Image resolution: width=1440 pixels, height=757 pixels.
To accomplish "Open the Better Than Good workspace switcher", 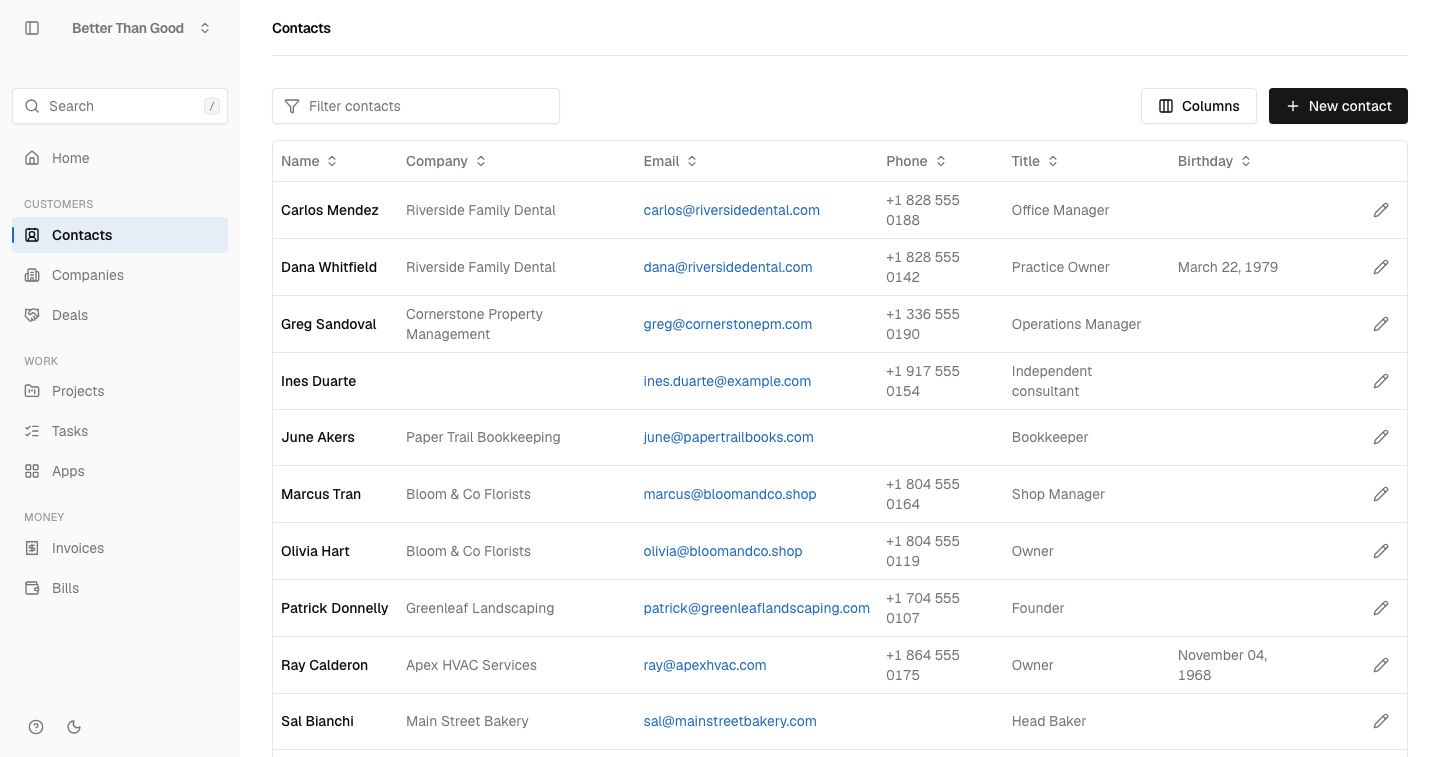I will [x=141, y=28].
